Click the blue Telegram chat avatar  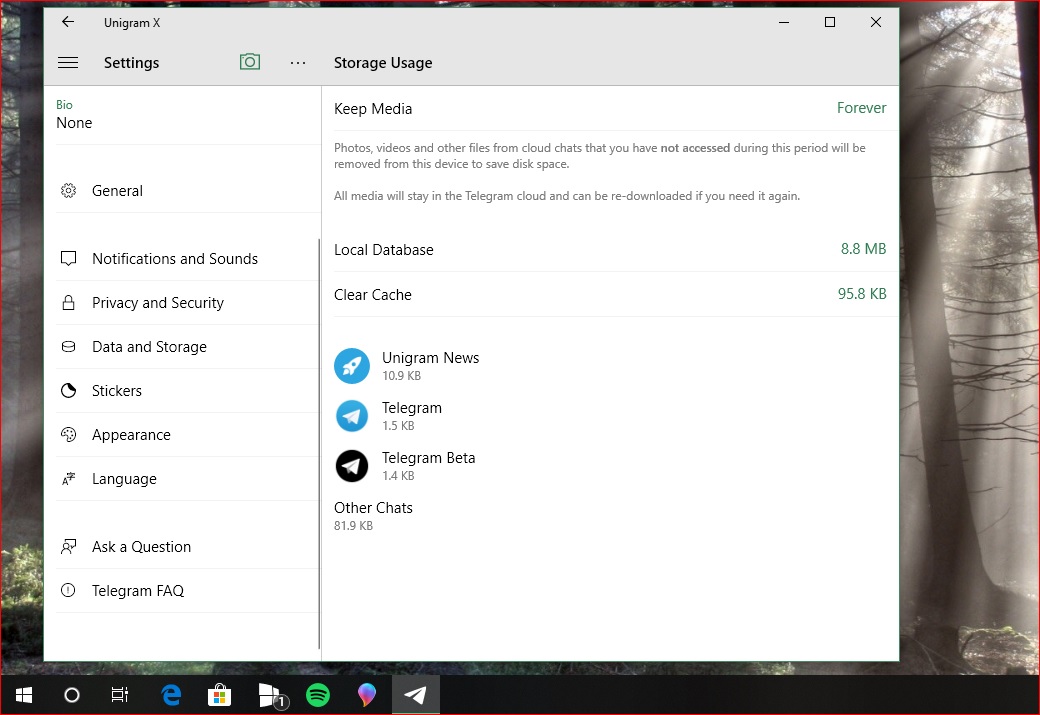352,416
